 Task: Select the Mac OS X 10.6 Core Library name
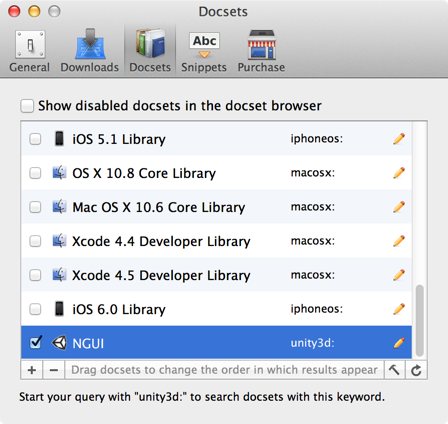tap(159, 207)
